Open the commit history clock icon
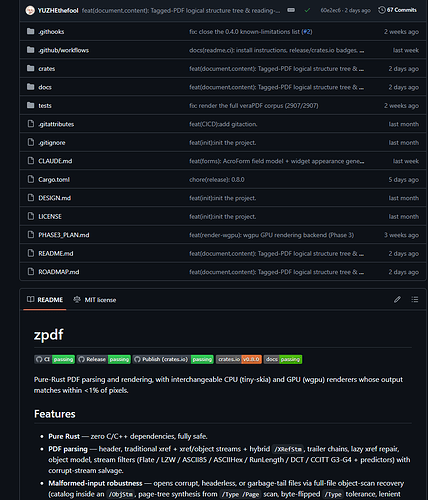Viewport: 428px width, 500px height. tap(381, 10)
